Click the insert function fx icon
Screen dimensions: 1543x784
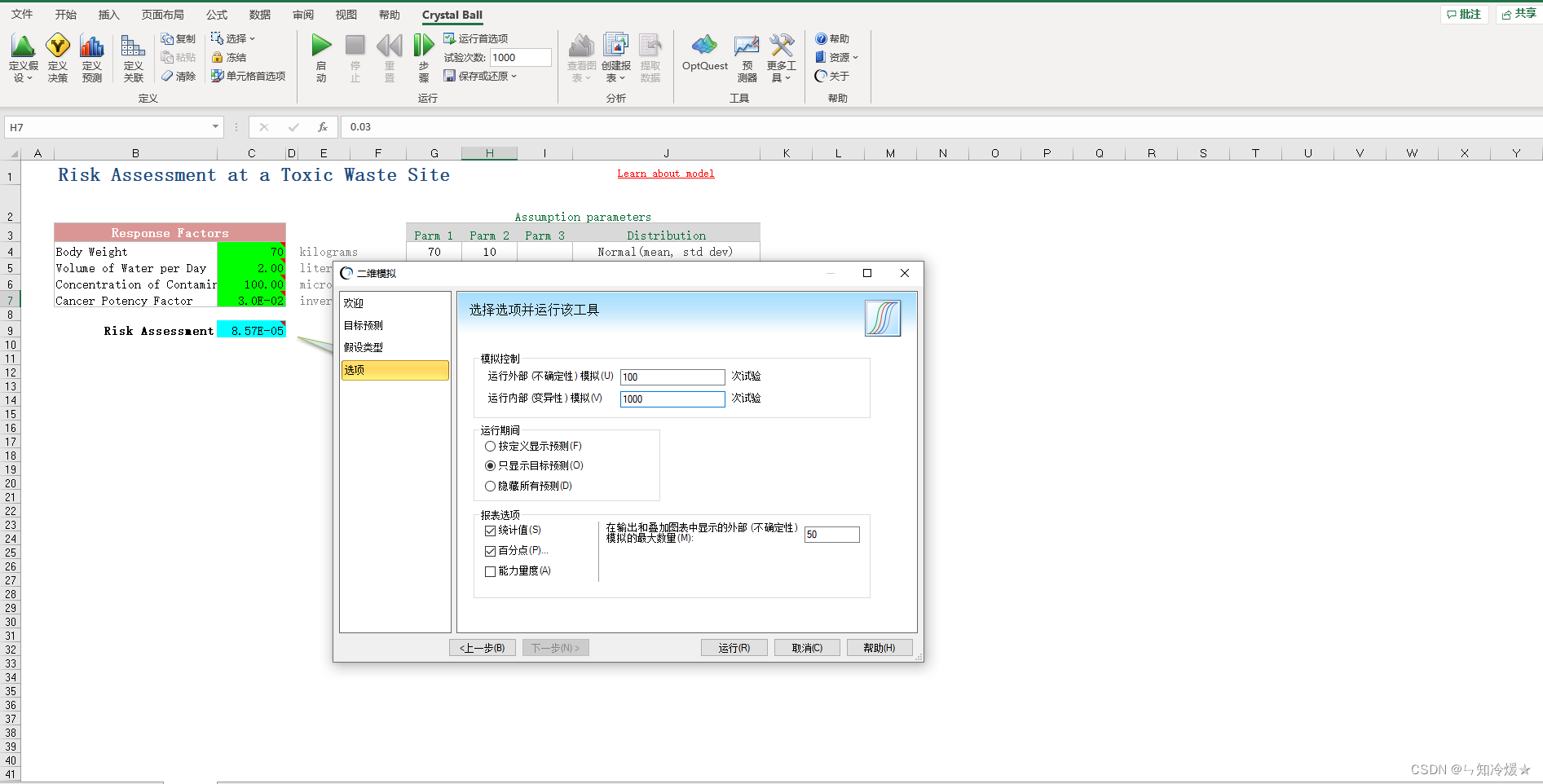[323, 127]
